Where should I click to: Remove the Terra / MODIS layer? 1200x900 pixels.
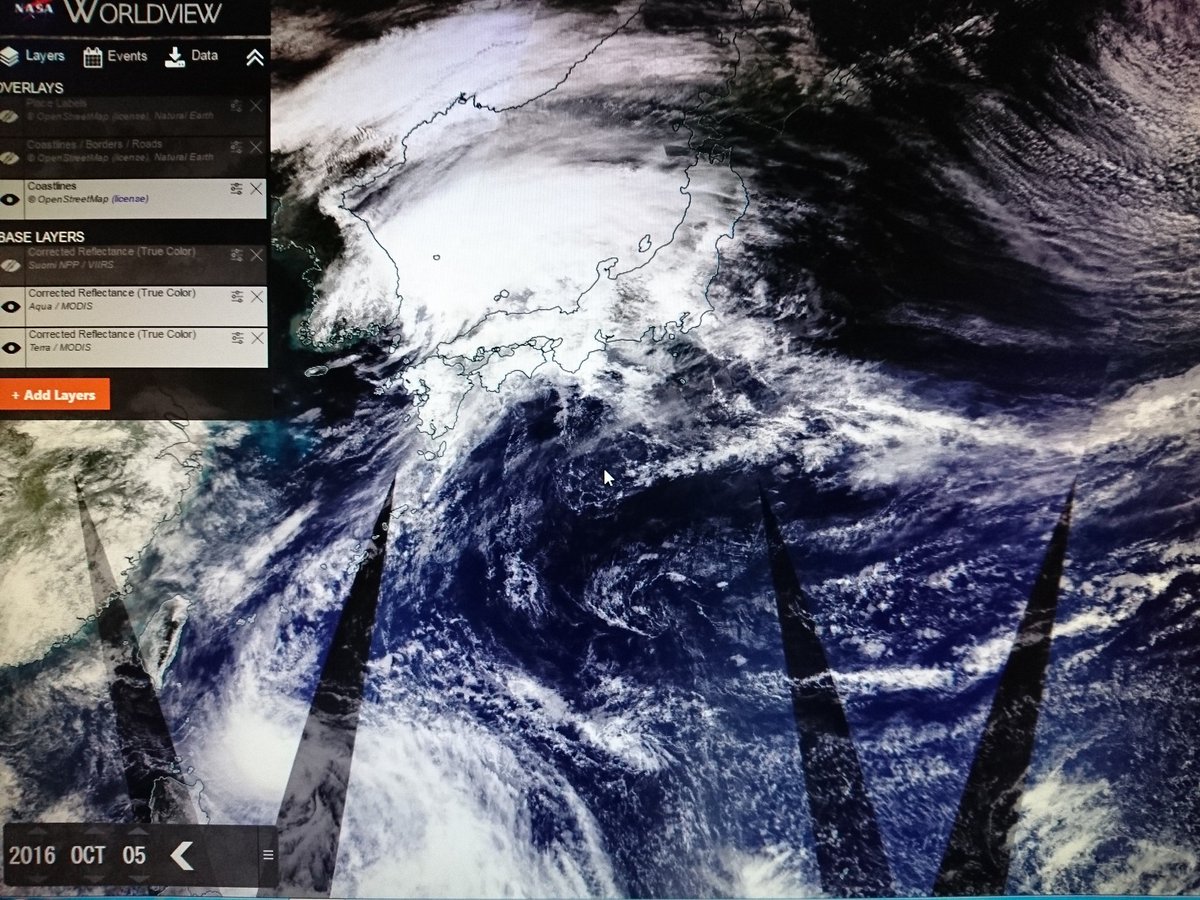pos(257,338)
